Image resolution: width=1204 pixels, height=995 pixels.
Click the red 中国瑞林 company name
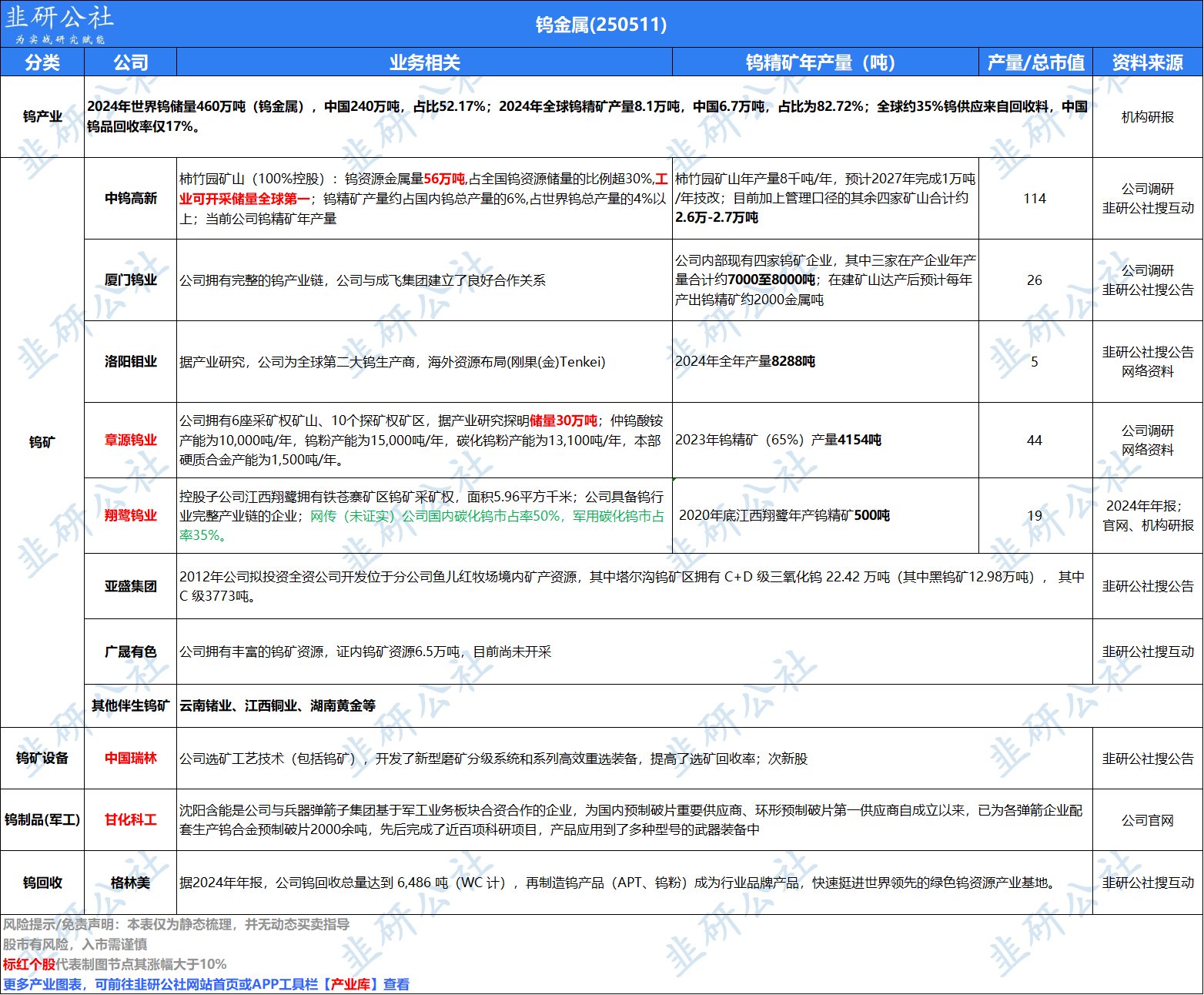(x=130, y=759)
